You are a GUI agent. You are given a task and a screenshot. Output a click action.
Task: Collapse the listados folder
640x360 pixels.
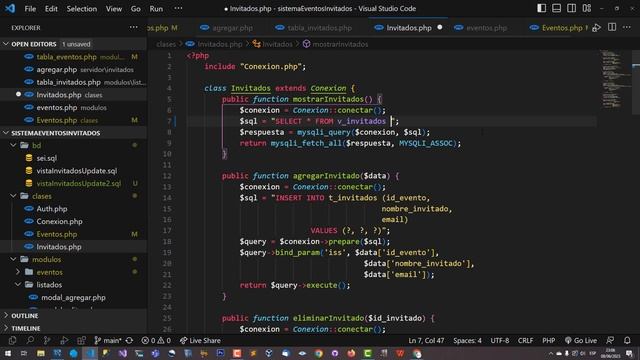(x=18, y=284)
